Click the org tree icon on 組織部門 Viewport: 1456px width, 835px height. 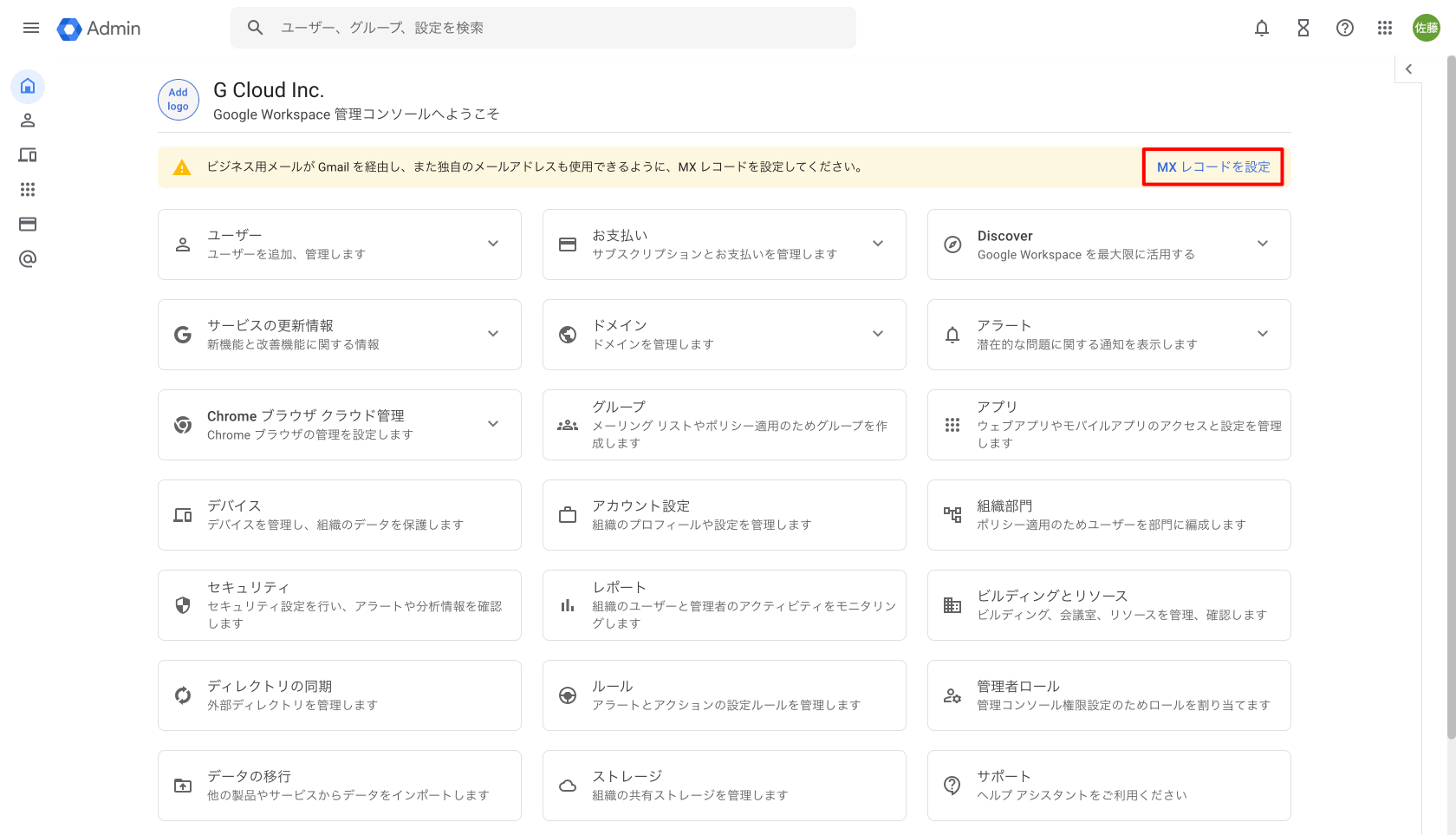952,515
